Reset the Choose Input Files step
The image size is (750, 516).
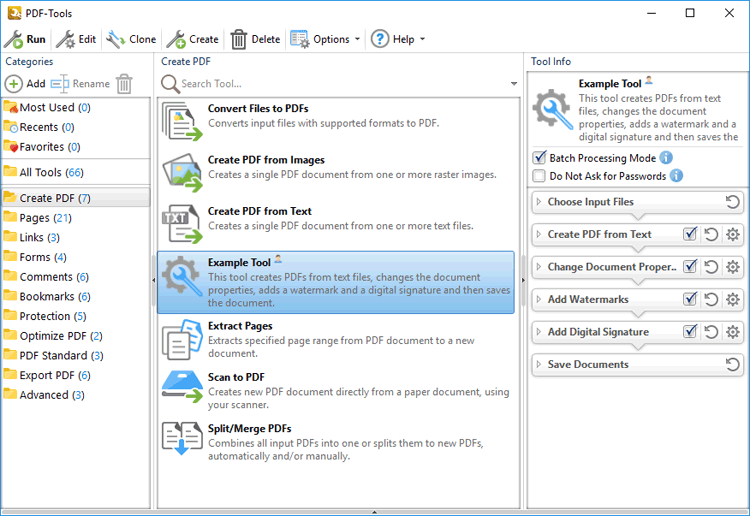732,202
